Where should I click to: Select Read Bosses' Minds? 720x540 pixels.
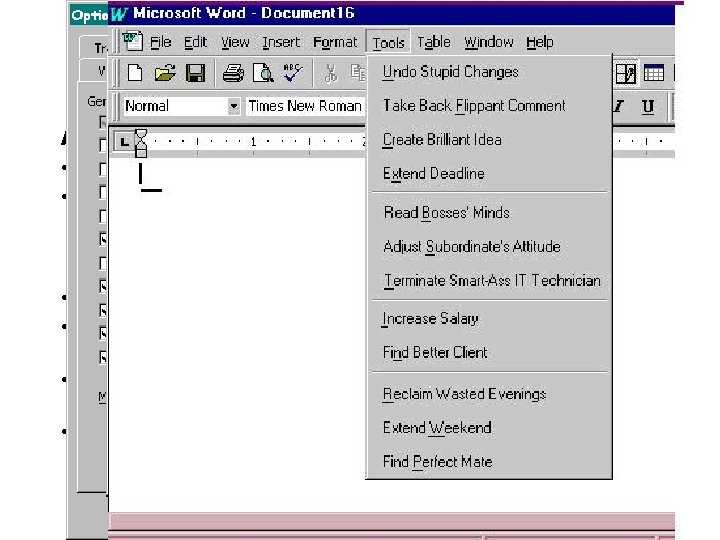(489, 213)
